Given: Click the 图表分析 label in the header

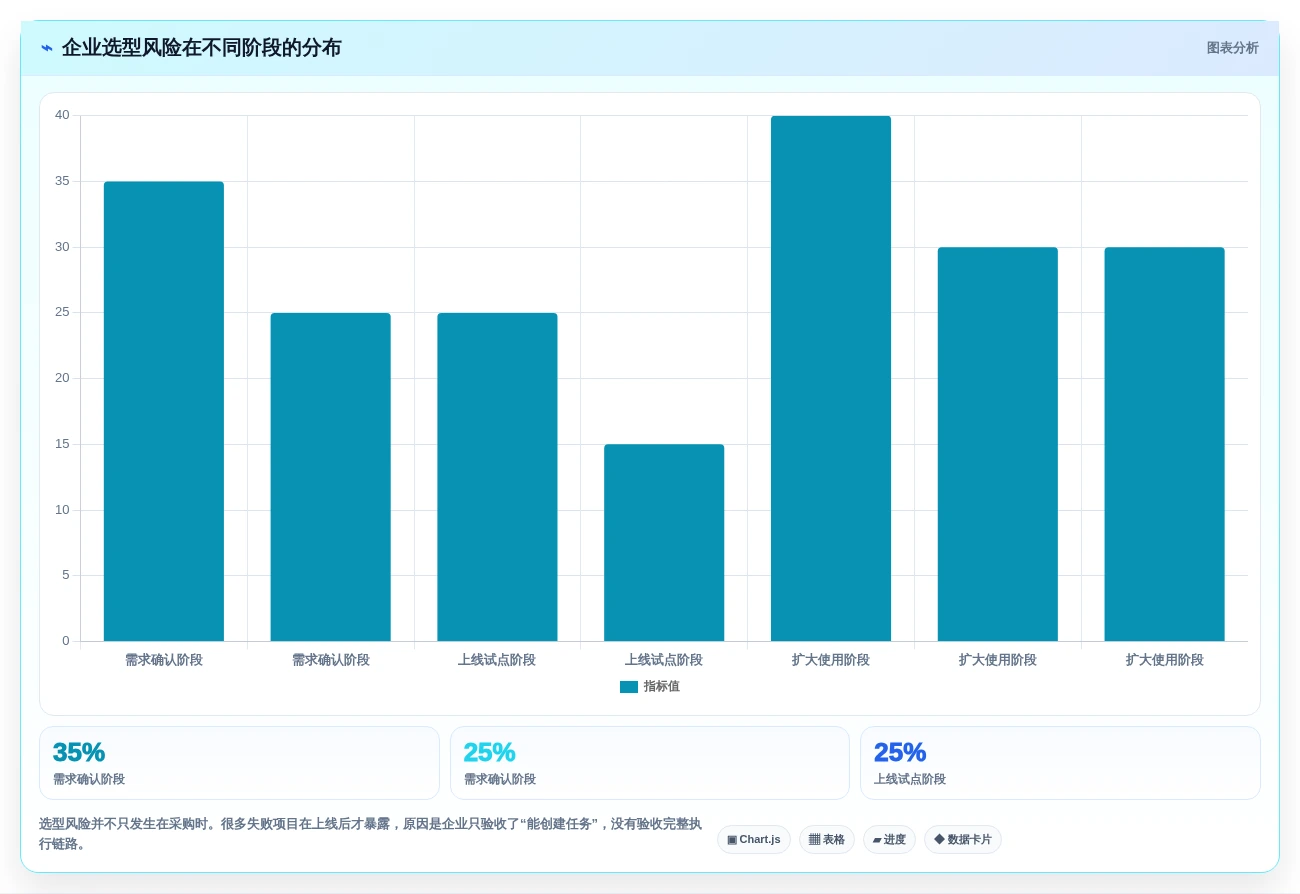Looking at the screenshot, I should (x=1232, y=48).
